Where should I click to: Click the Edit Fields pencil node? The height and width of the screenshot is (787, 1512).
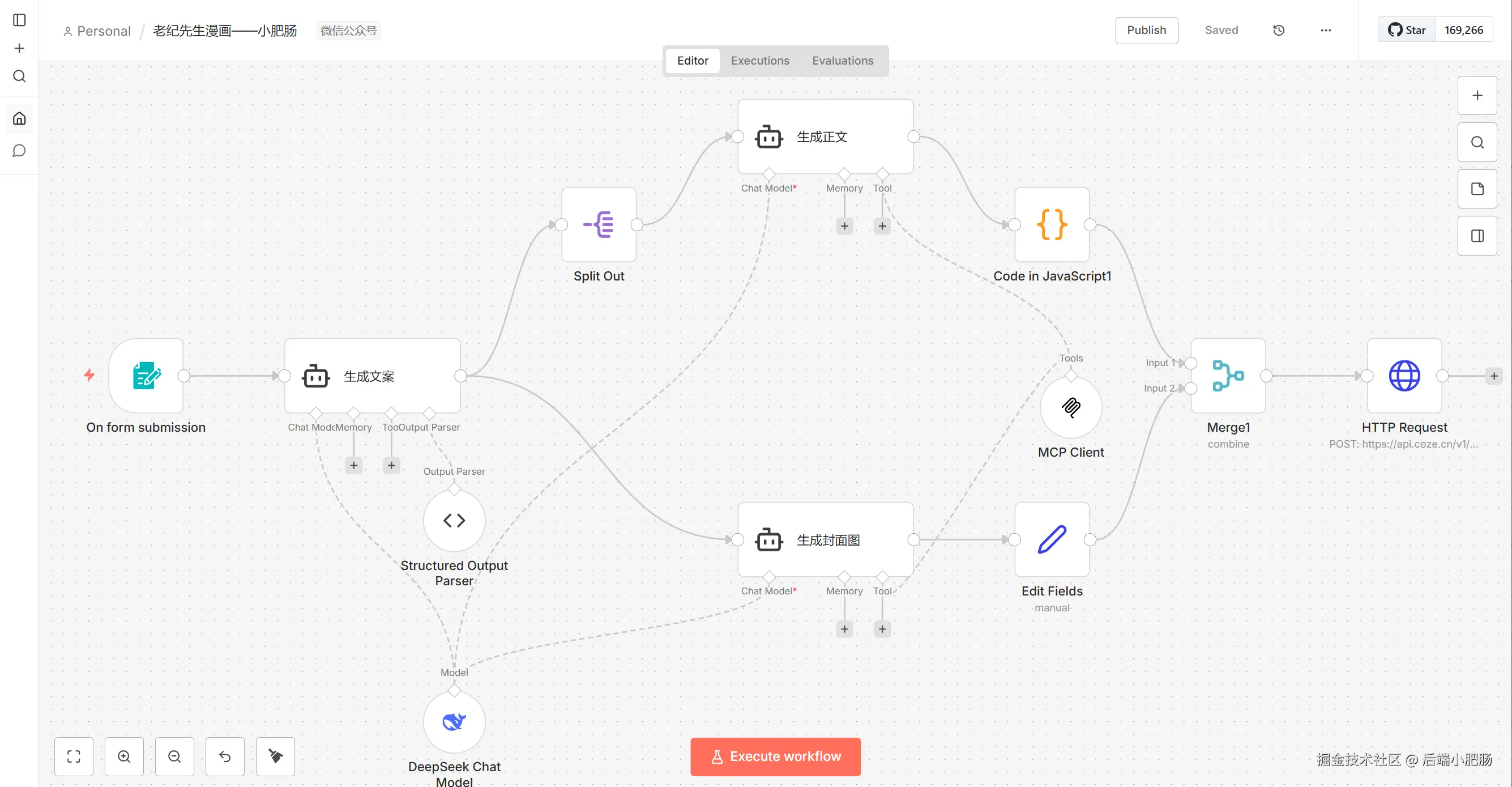pos(1052,540)
